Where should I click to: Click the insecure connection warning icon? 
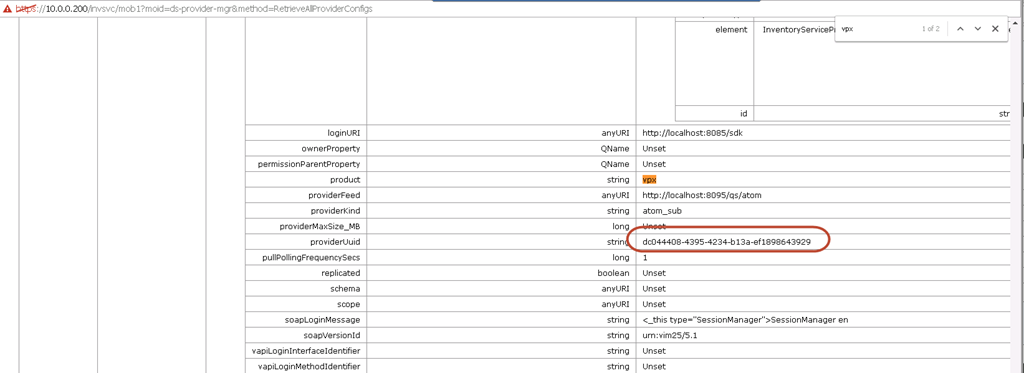click(x=8, y=8)
